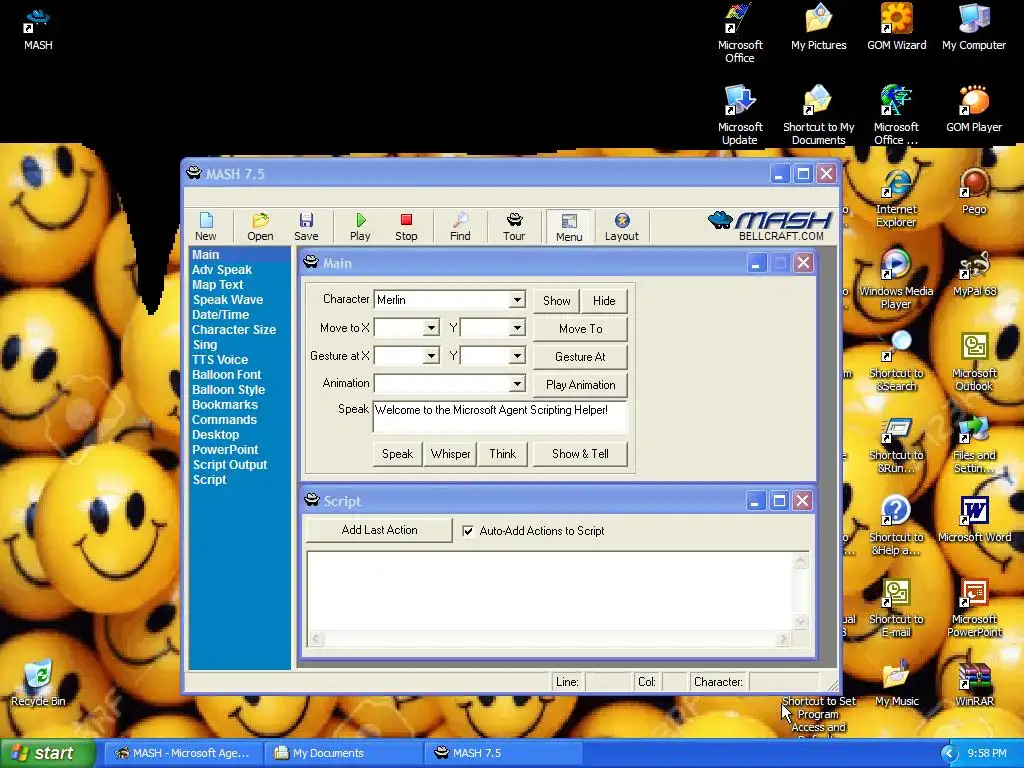Open Internet Explorer desktop icon
The width and height of the screenshot is (1024, 768).
tap(896, 198)
